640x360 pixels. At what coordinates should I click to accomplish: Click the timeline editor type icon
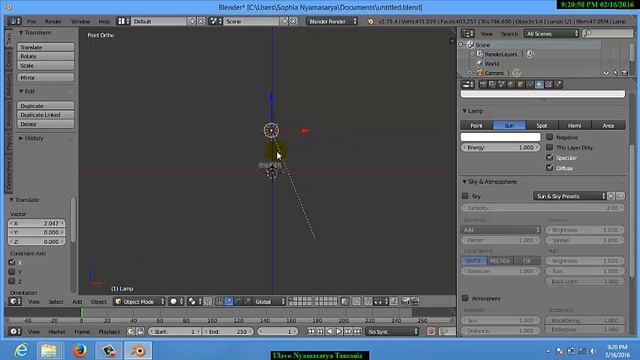(x=15, y=331)
